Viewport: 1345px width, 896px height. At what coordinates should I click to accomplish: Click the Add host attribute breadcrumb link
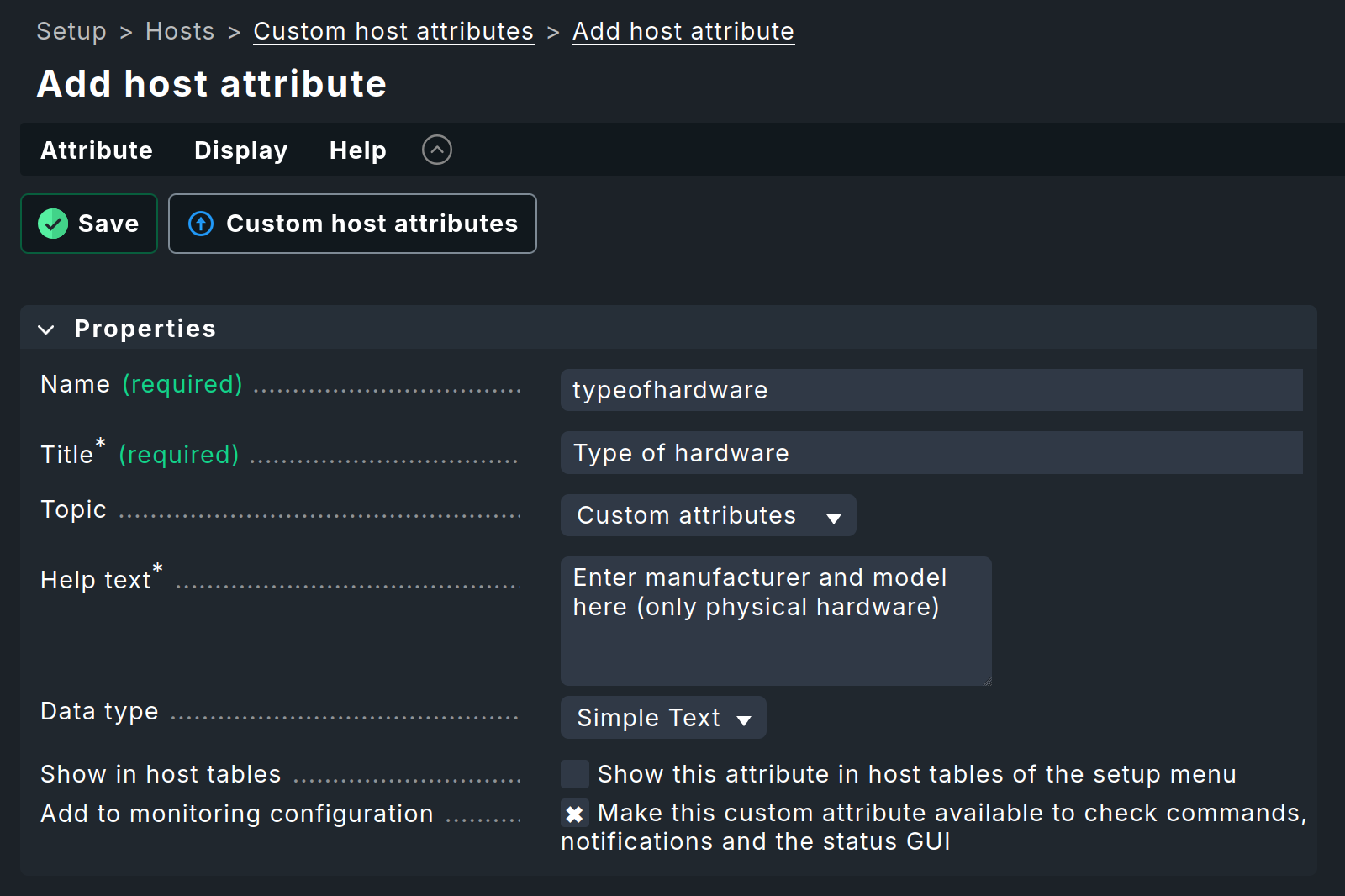coord(683,30)
